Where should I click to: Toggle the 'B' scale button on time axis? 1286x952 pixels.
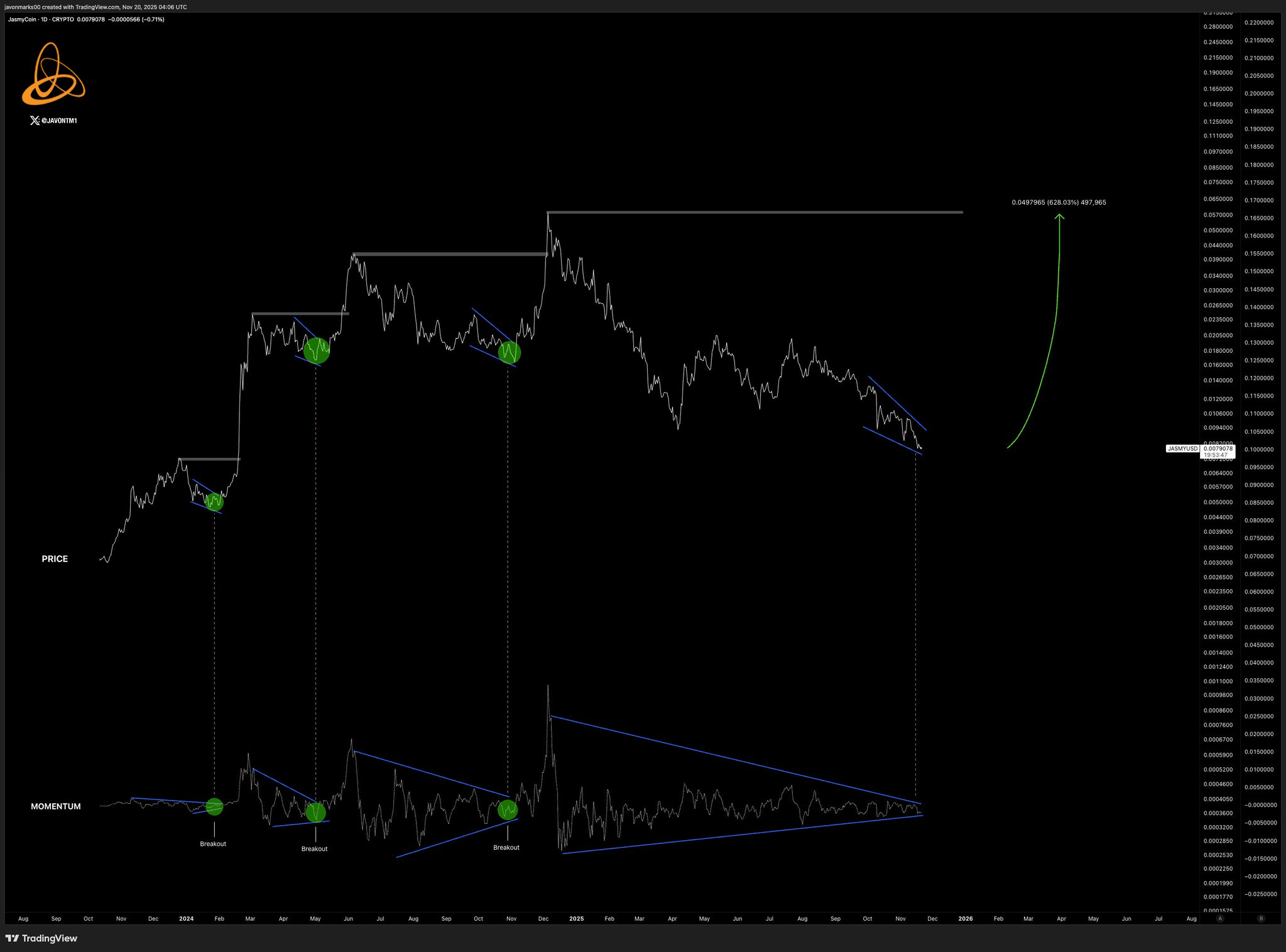tap(1260, 918)
